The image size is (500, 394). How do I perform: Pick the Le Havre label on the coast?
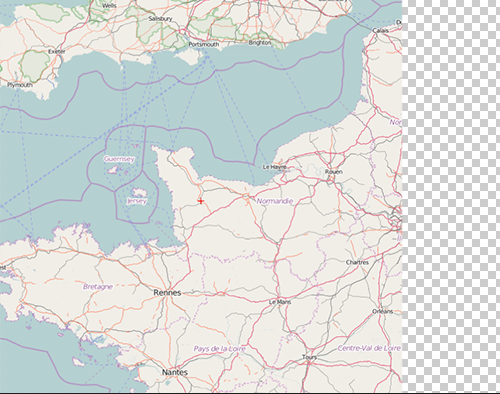point(275,167)
